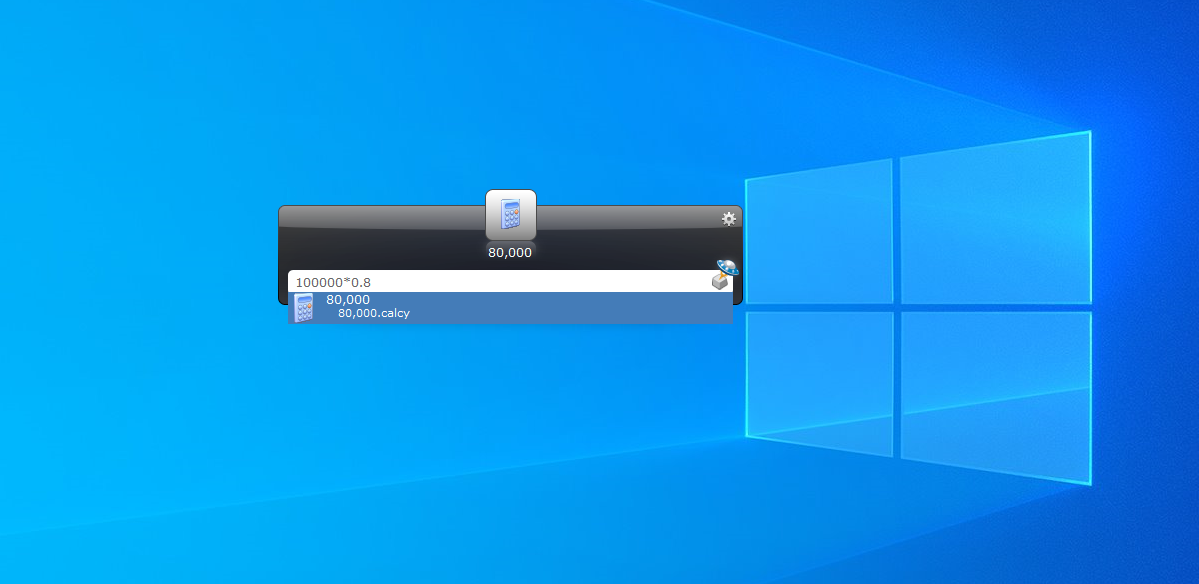Click the small calculator icon in result row
Screen dimensions: 1199x584
(x=304, y=308)
